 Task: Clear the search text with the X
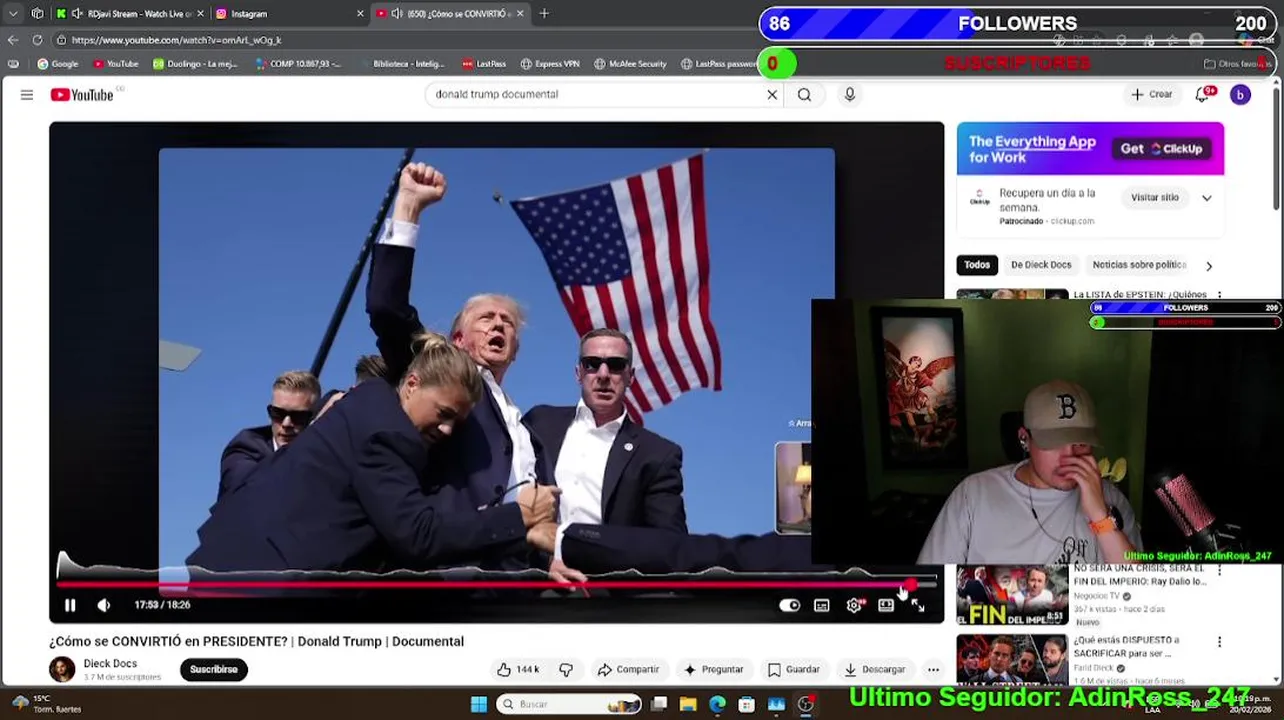click(772, 95)
